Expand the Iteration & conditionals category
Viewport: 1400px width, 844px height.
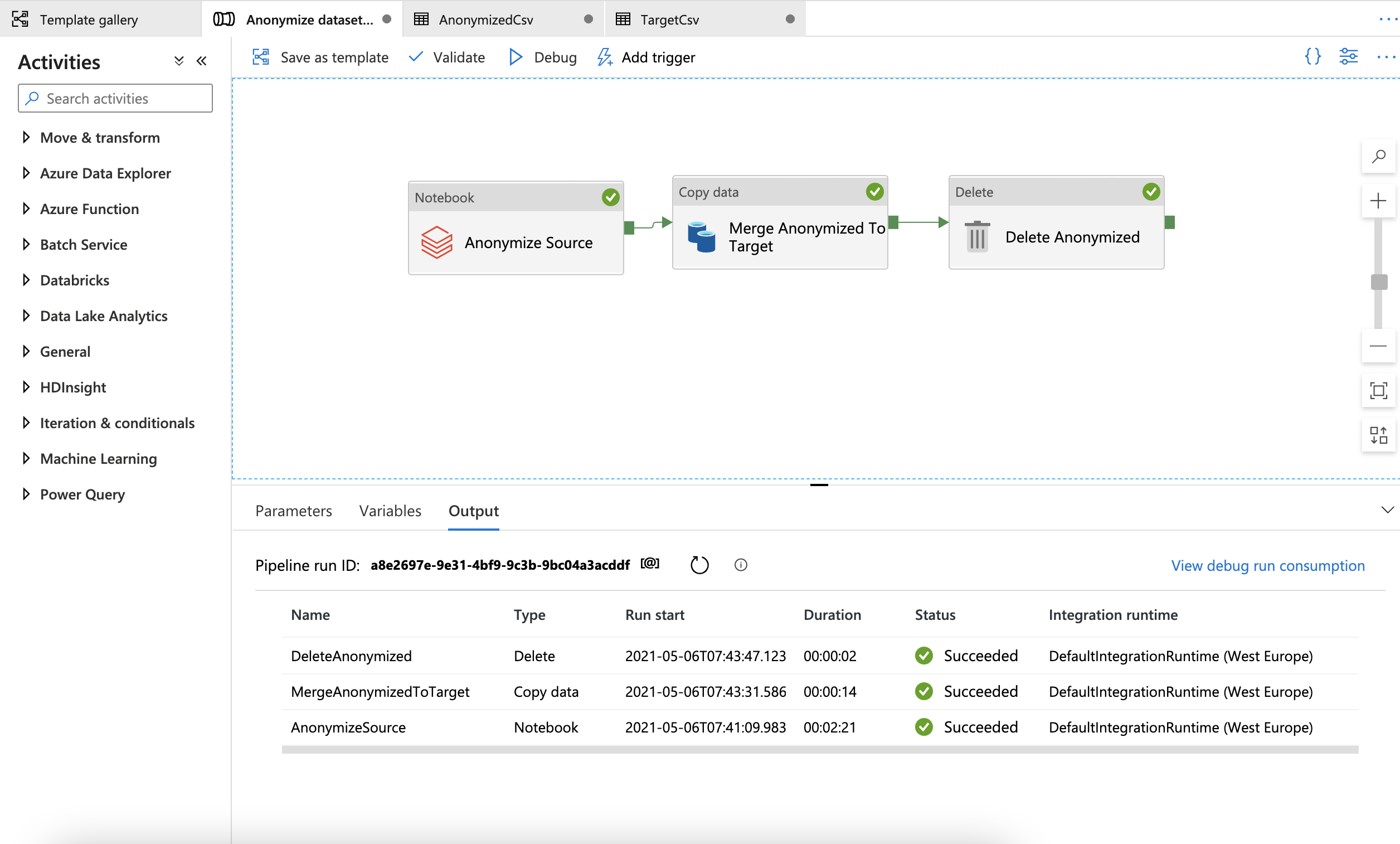[x=26, y=423]
